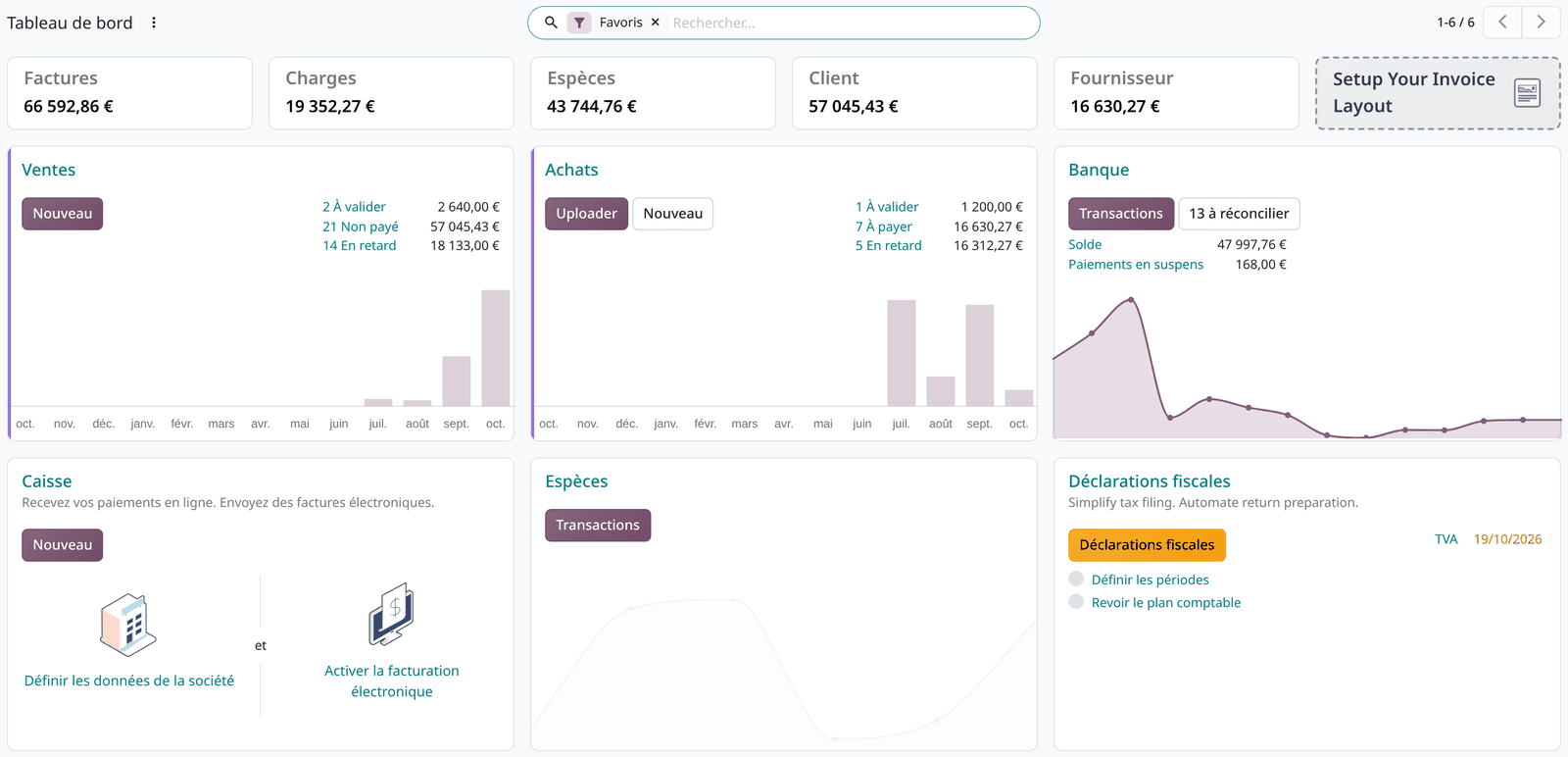Open the Achats journal title
Viewport: 1568px width, 757px height.
571,170
